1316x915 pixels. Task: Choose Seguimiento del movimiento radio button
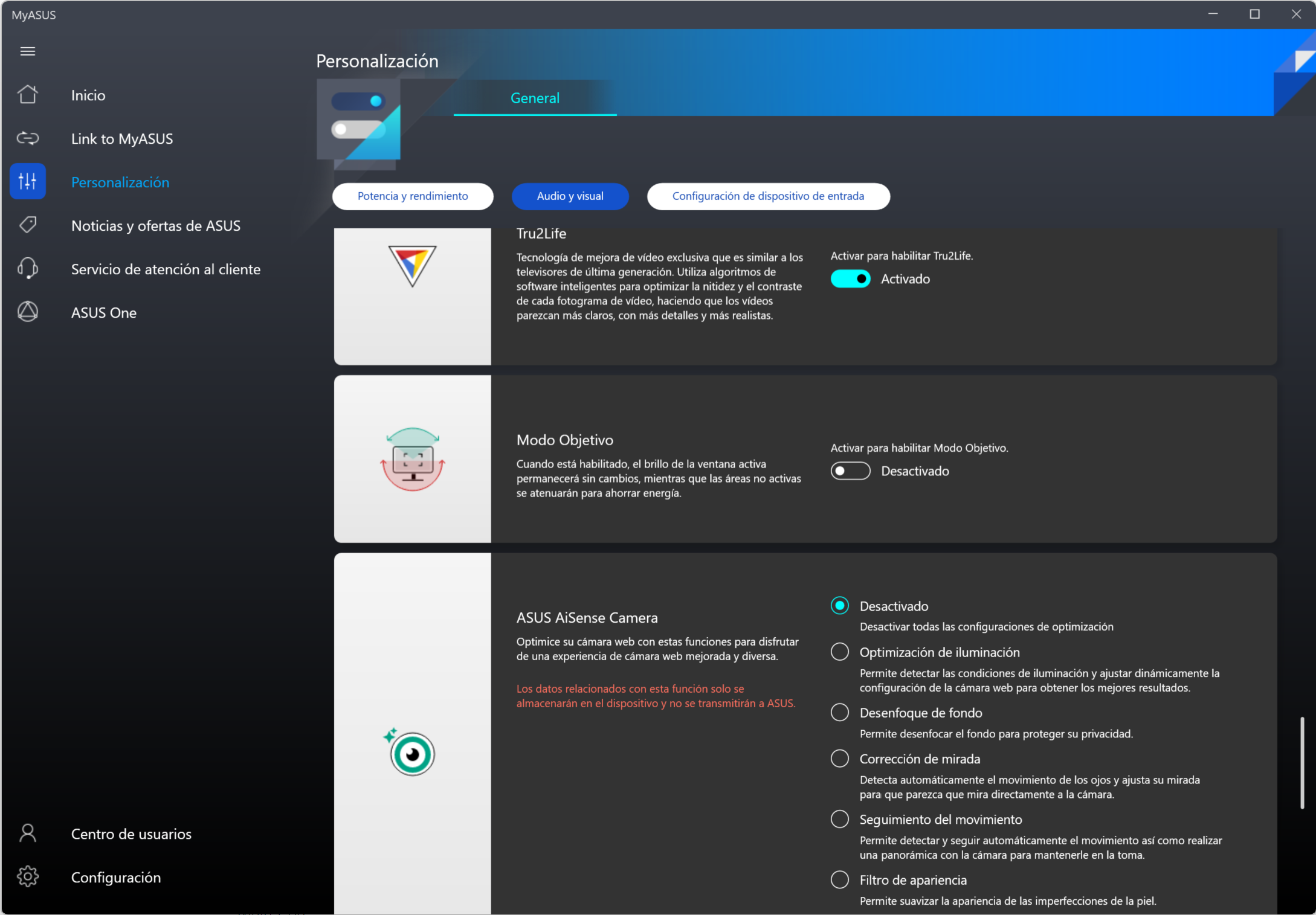tap(839, 820)
